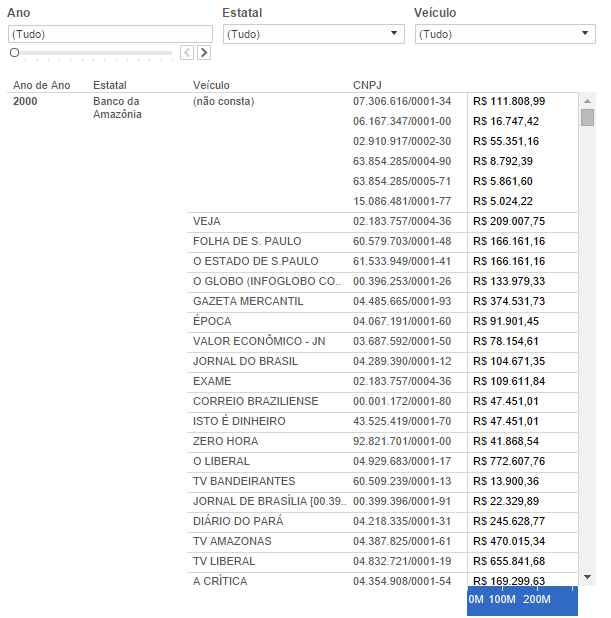Click the Ano de Ano column header
The height and width of the screenshot is (618, 611).
tap(41, 85)
